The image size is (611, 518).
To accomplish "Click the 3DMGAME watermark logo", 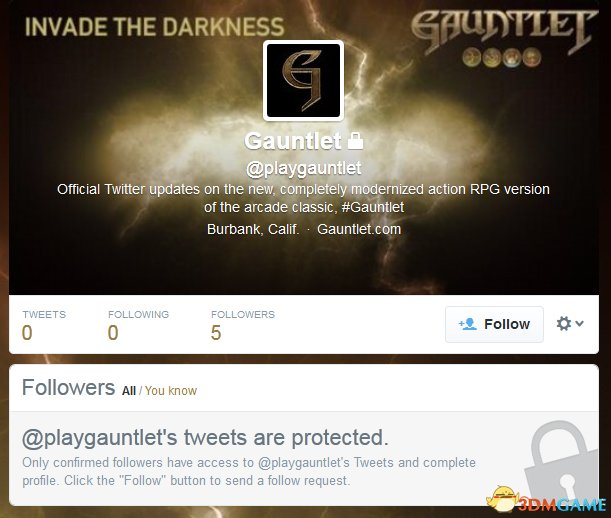I will click(546, 499).
